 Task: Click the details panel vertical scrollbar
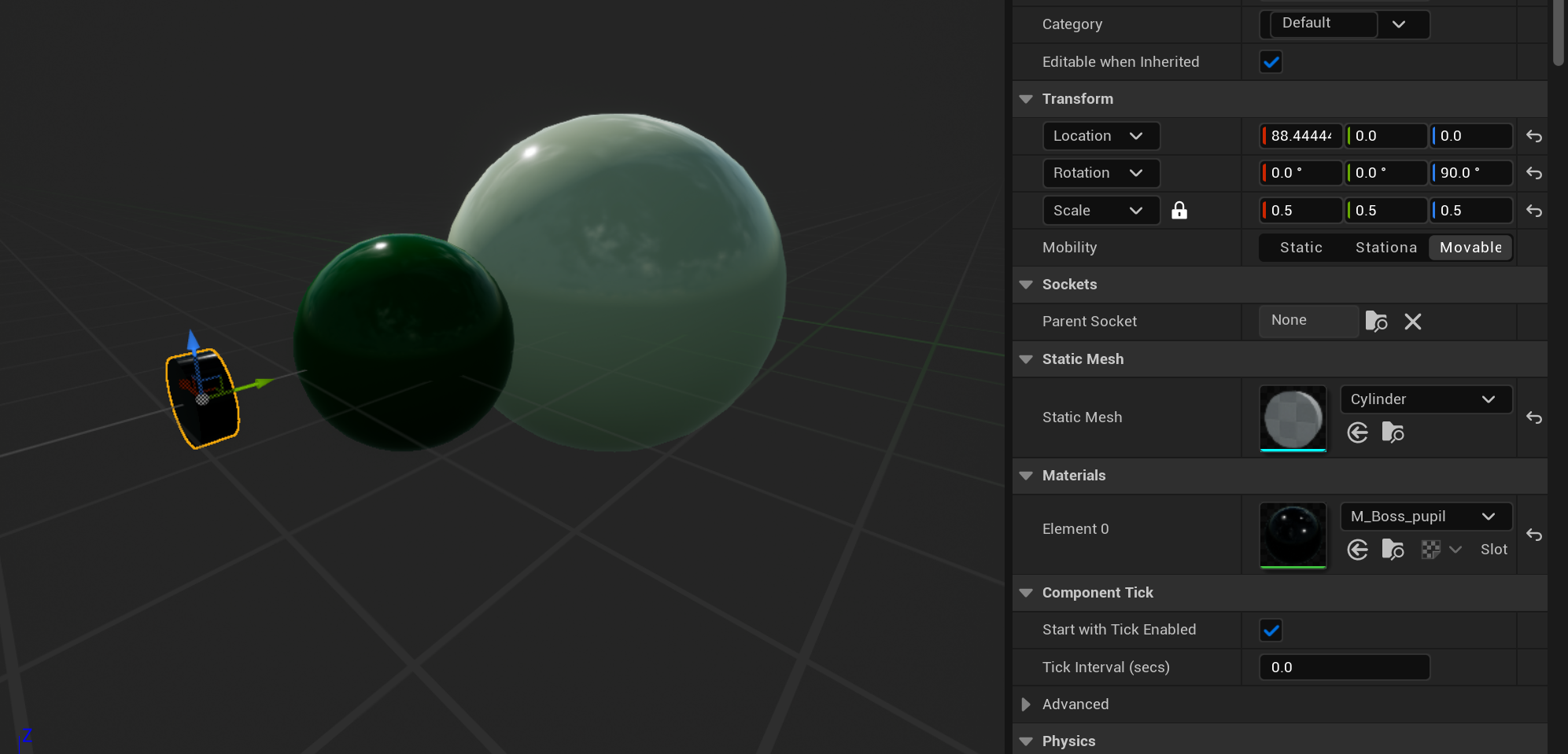[1558, 31]
